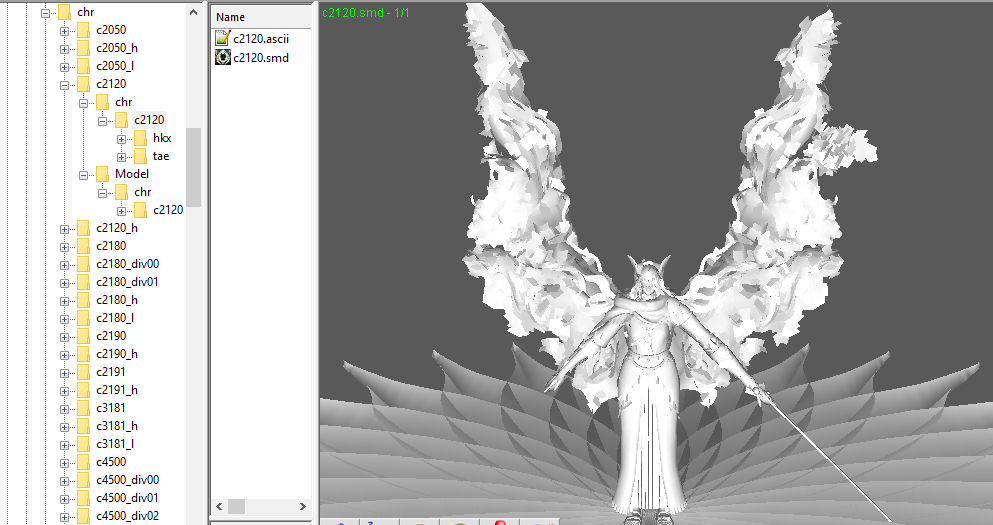Collapse the highlighted c2120 folder node
Image resolution: width=993 pixels, height=525 pixels.
click(102, 121)
